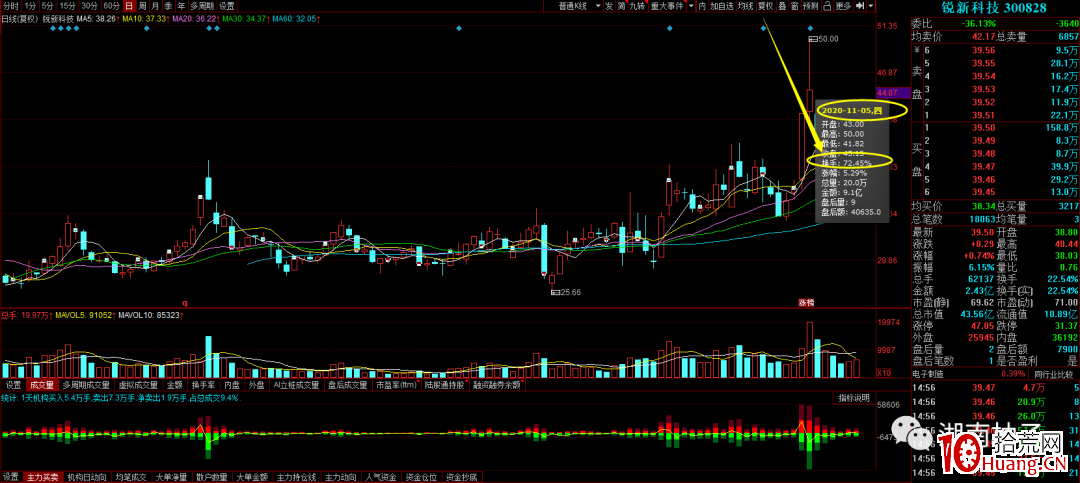This screenshot has width=1080, height=483.
Task: Select the 内盘 tab
Action: (x=232, y=384)
